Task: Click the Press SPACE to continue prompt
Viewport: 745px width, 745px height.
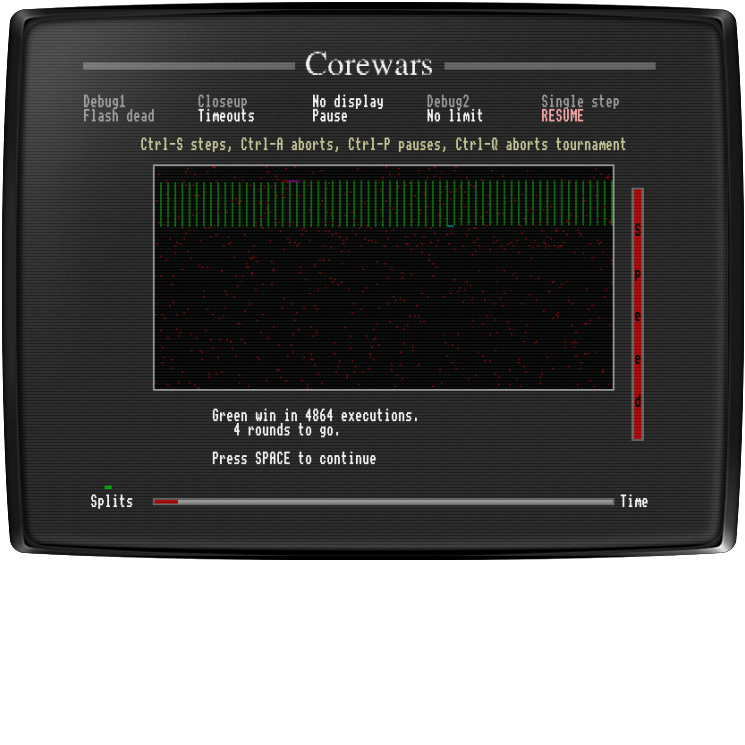Action: tap(294, 458)
